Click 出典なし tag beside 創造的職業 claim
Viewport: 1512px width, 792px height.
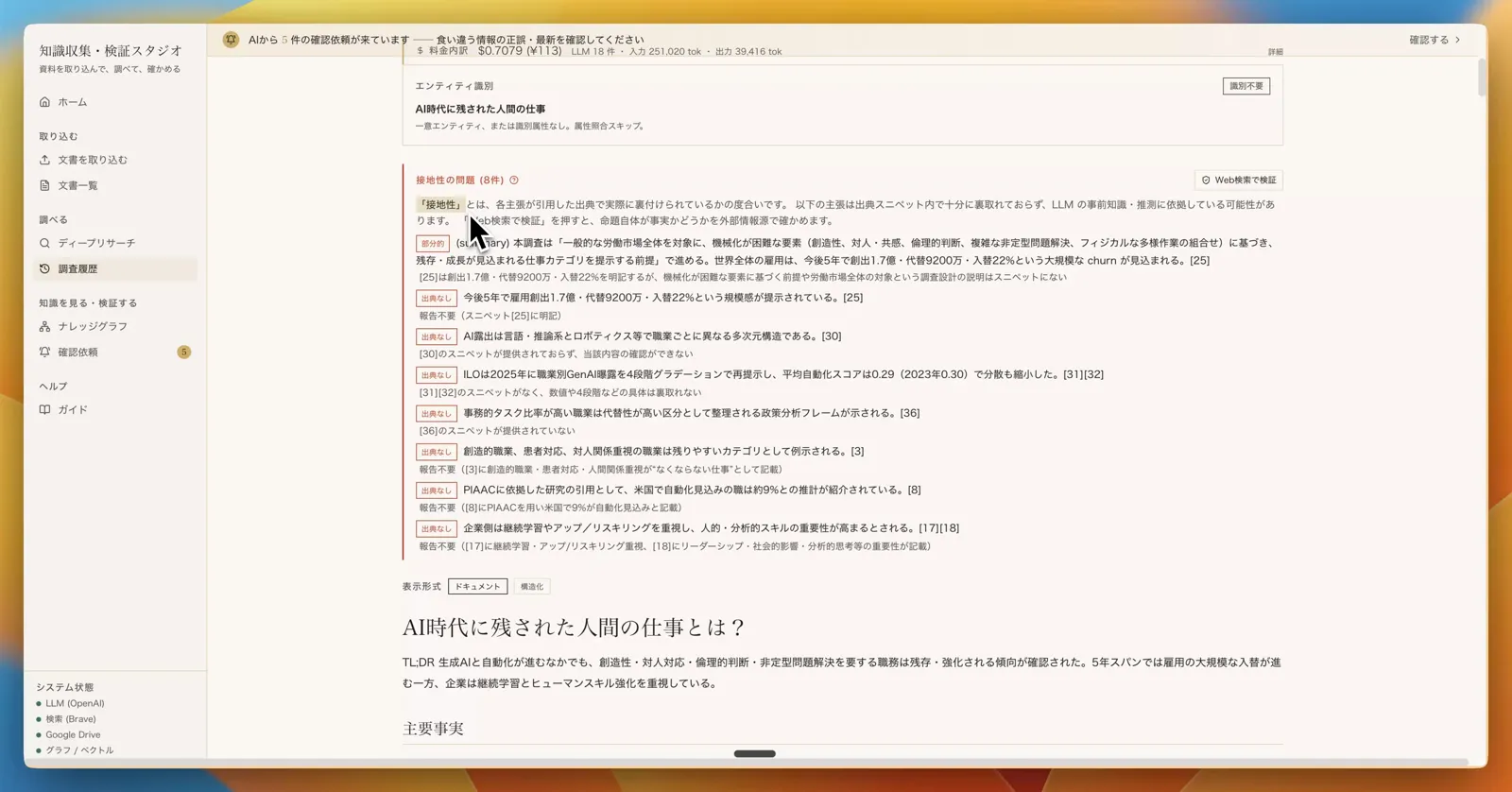[x=437, y=452]
